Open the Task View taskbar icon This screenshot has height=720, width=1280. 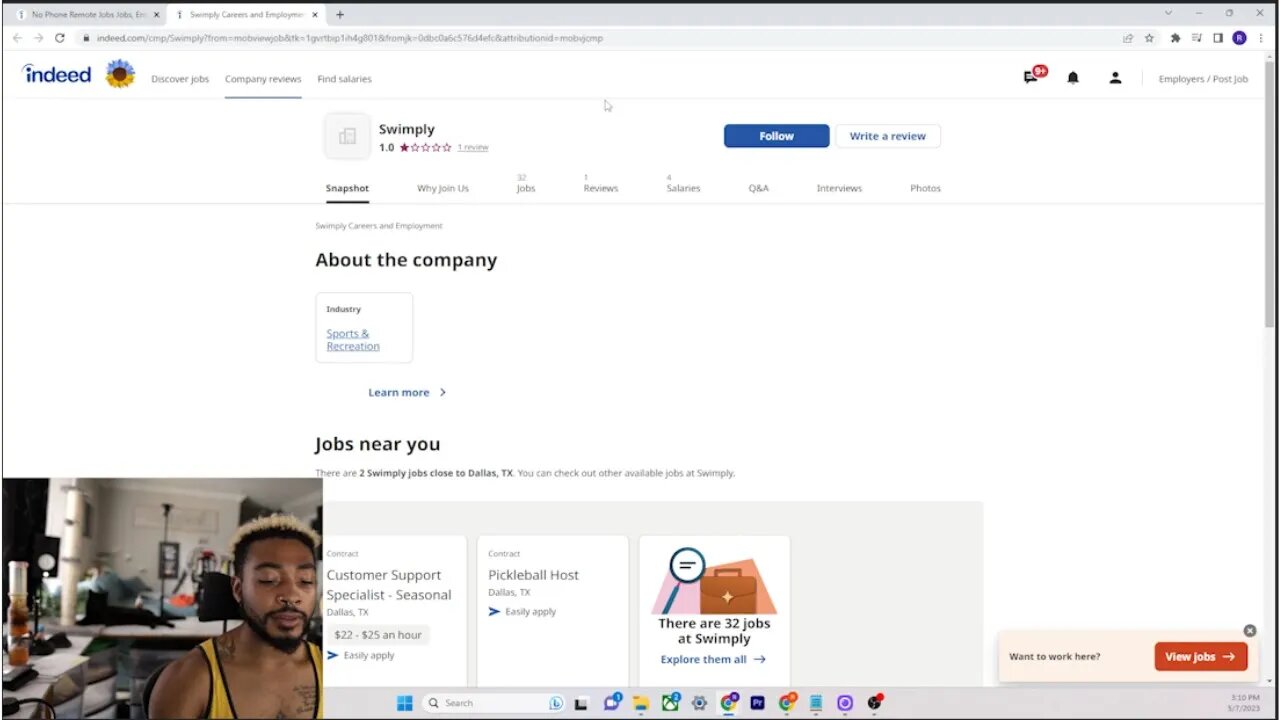pos(581,703)
